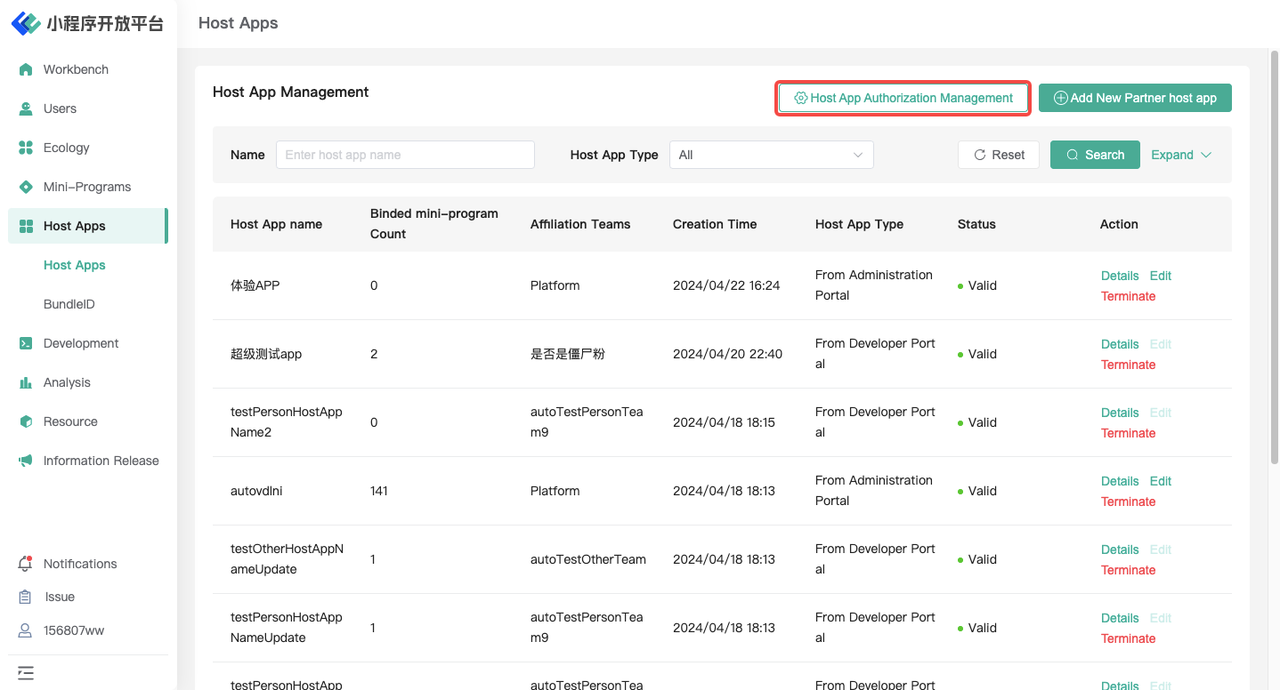Click the Information Release megaphone icon
Image resolution: width=1280 pixels, height=690 pixels.
click(x=26, y=461)
